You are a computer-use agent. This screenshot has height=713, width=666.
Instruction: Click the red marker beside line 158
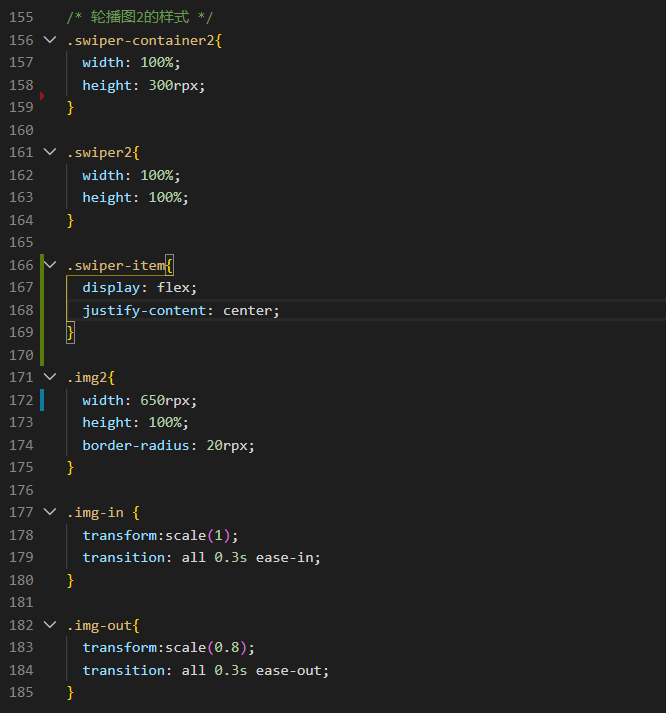(x=42, y=96)
